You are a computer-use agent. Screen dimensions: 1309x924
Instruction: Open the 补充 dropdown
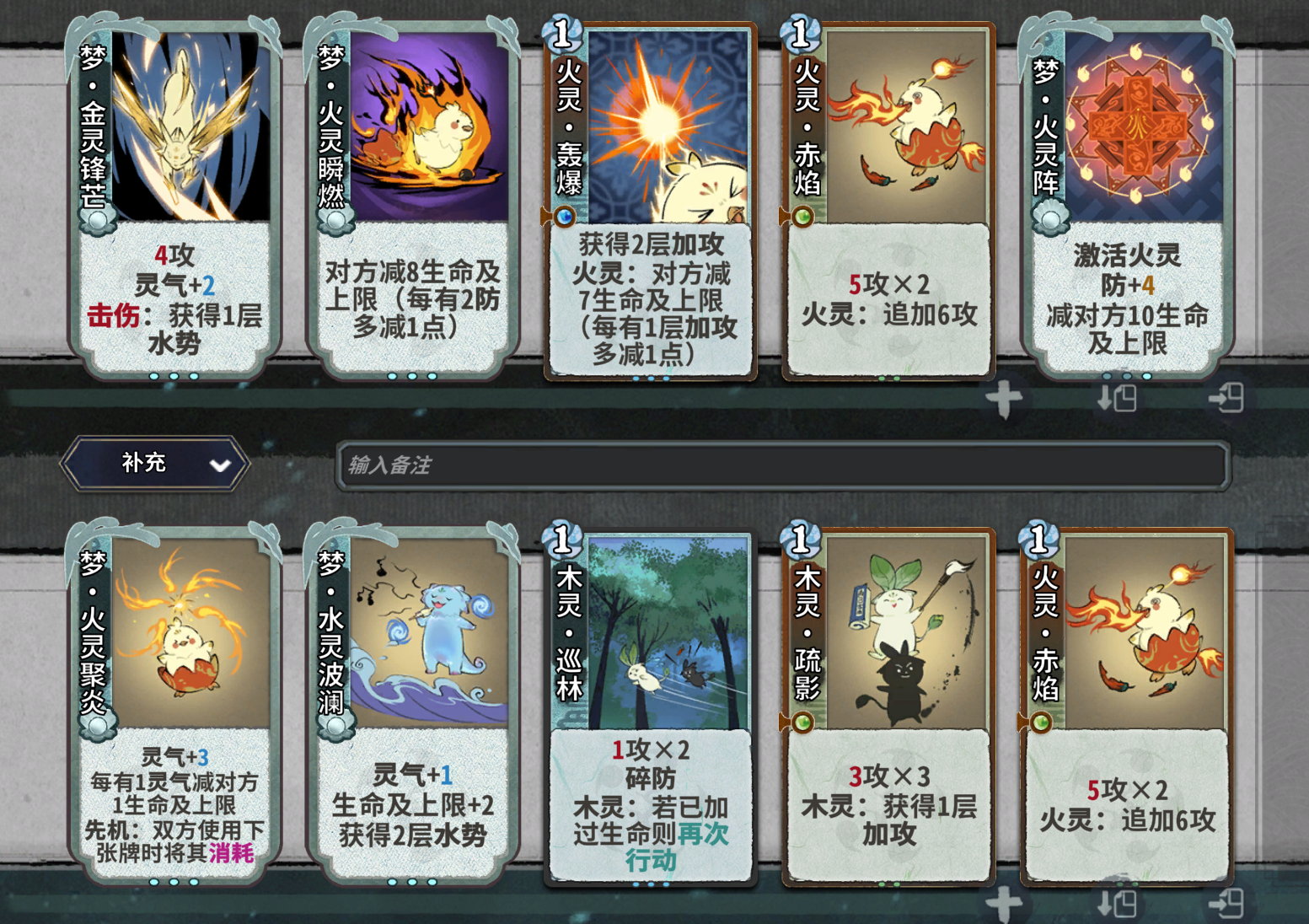pyautogui.click(x=155, y=464)
